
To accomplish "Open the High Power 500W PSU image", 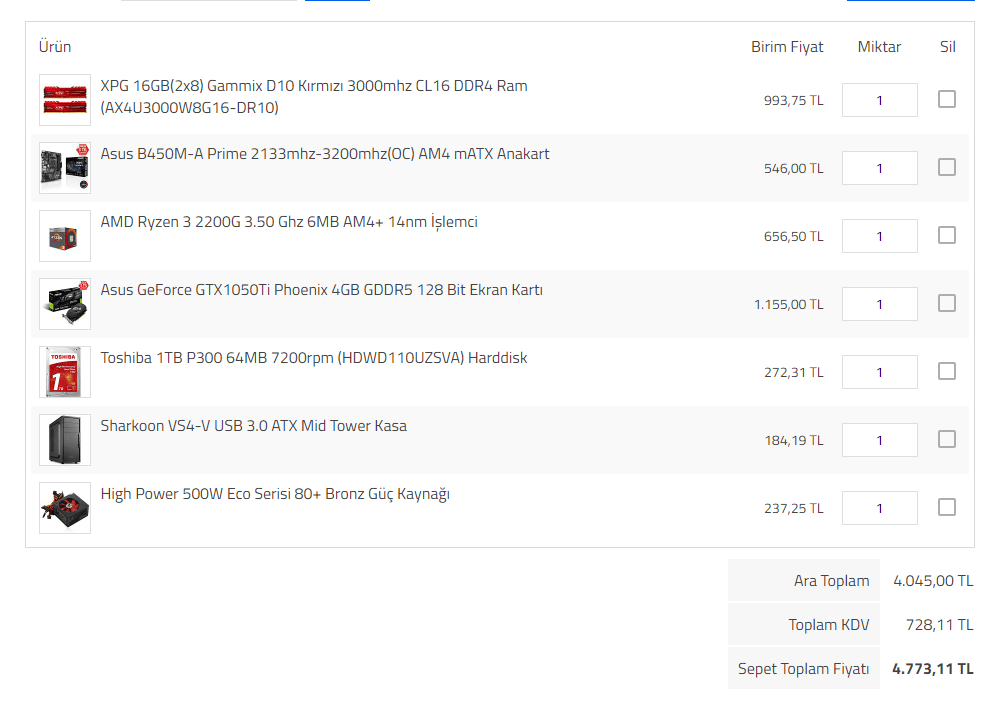I will coord(65,508).
